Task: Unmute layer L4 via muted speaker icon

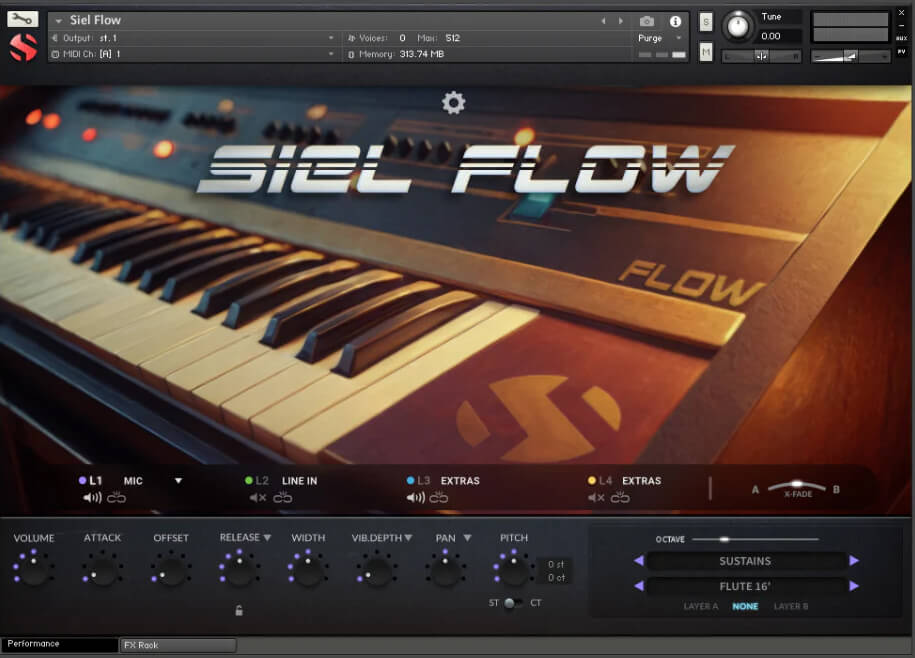Action: 596,498
